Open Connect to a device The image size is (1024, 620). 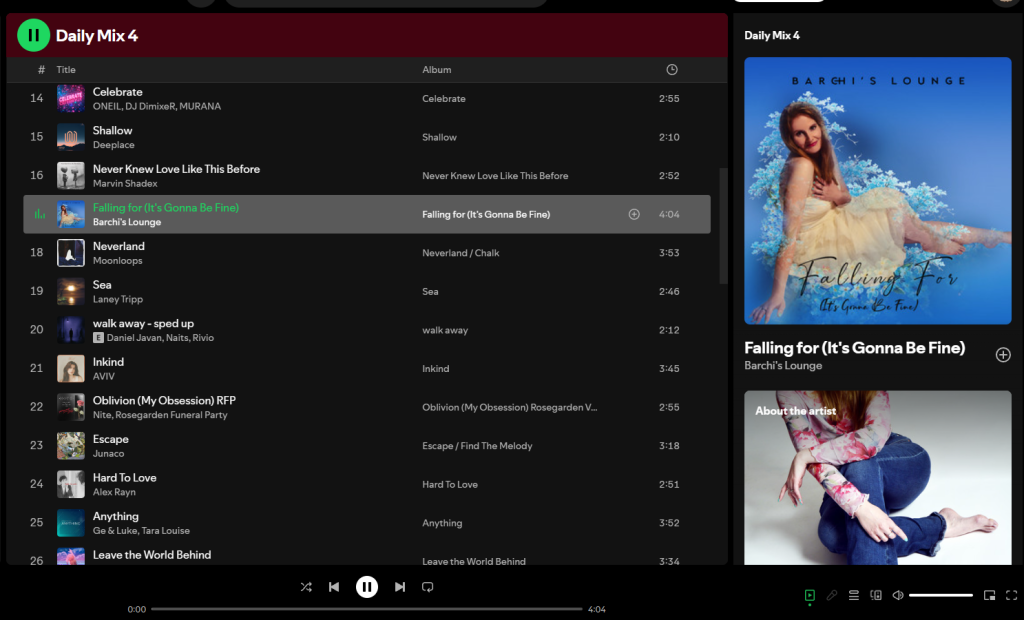pyautogui.click(x=876, y=595)
